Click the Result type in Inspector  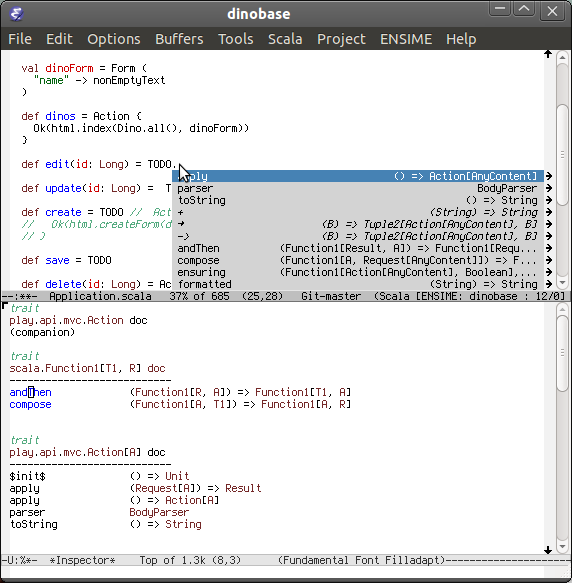243,488
